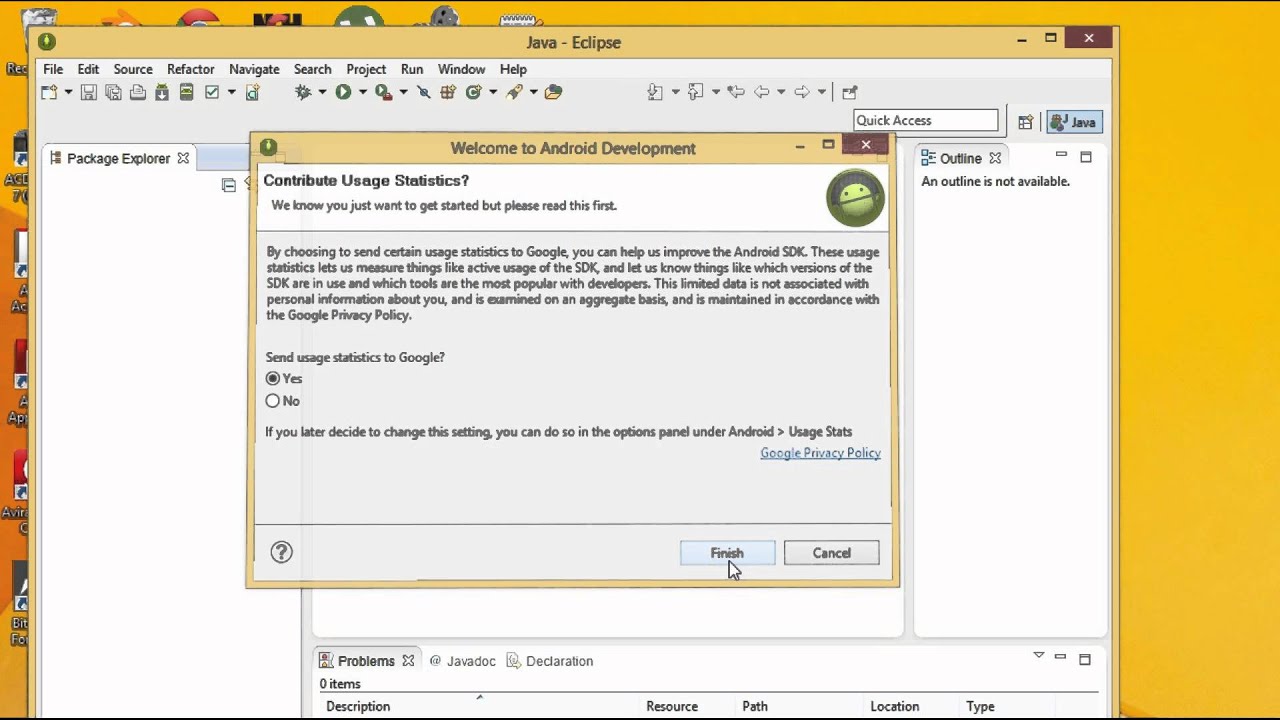Click the Pin Editor toolbar icon
Image resolution: width=1280 pixels, height=720 pixels.
click(x=850, y=92)
